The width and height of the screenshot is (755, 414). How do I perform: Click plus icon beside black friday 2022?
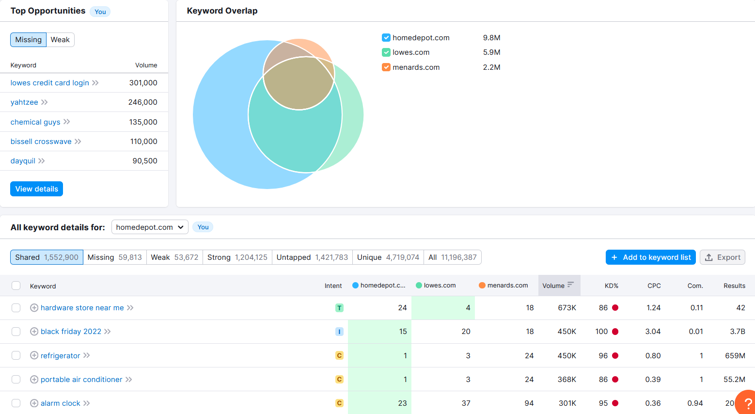coord(34,331)
